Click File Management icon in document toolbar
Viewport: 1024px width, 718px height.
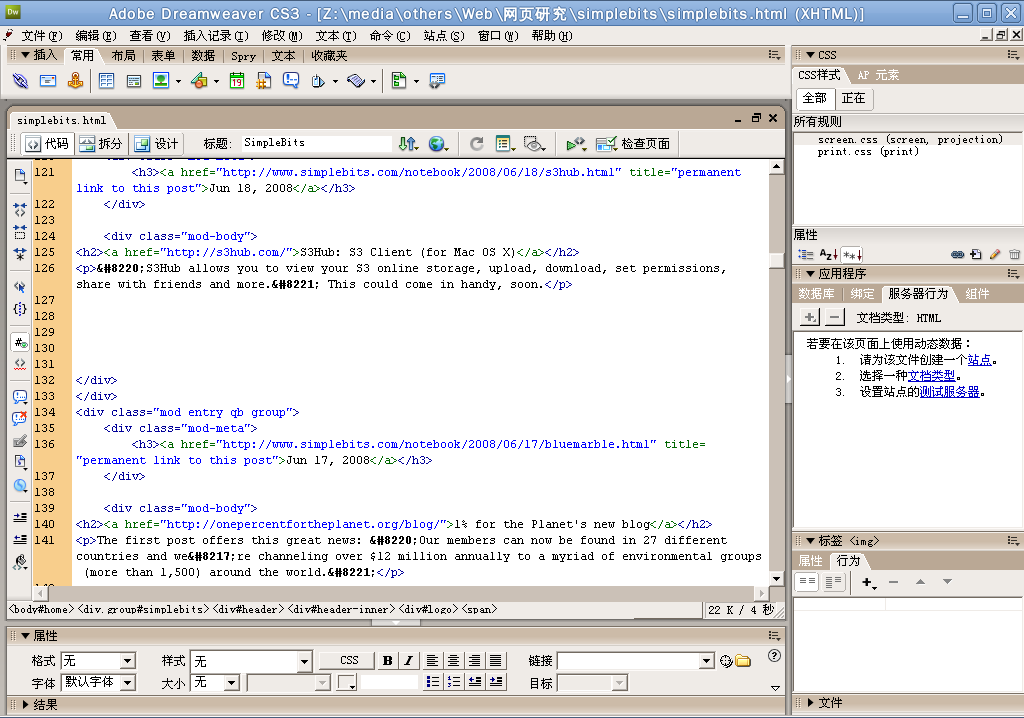(408, 144)
